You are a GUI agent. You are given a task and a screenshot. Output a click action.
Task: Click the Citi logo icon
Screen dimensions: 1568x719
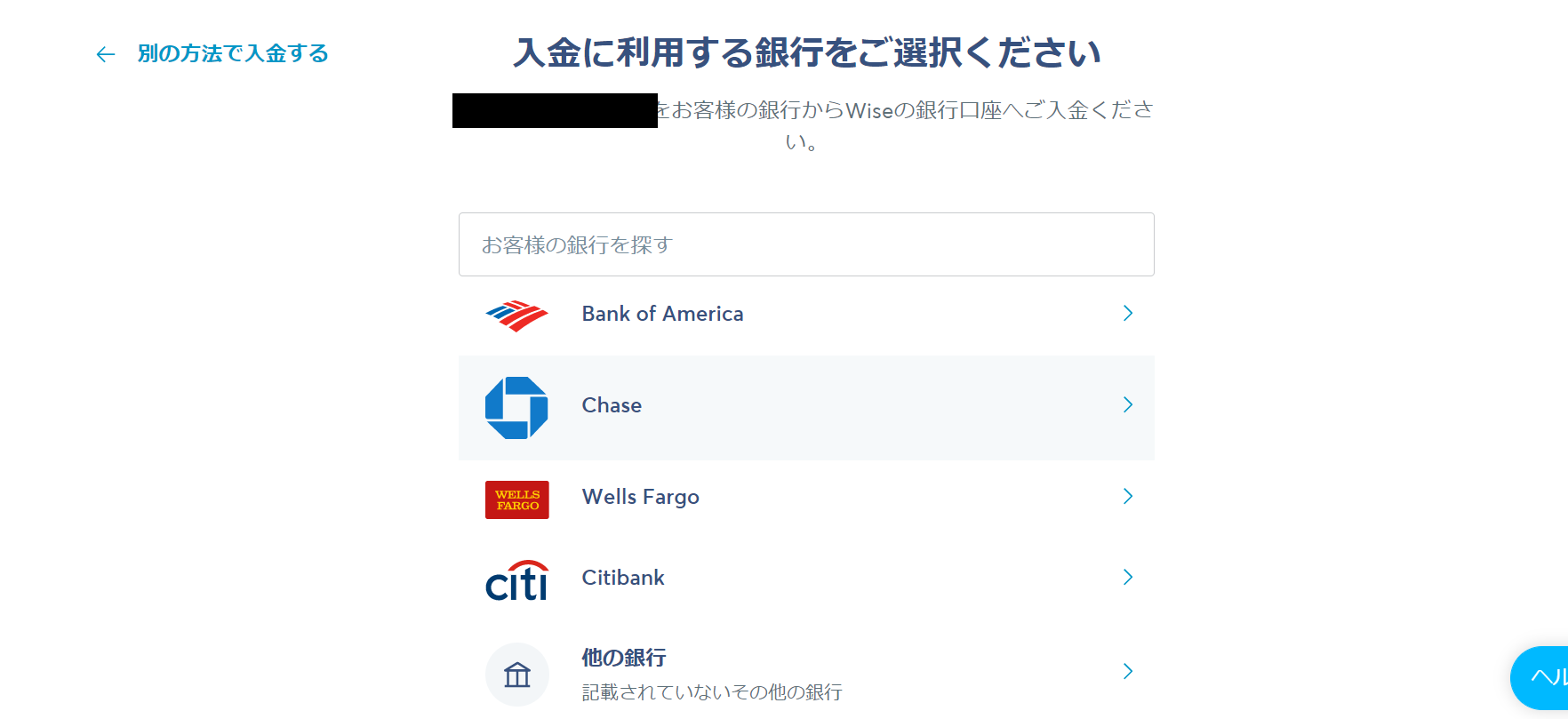pos(516,580)
